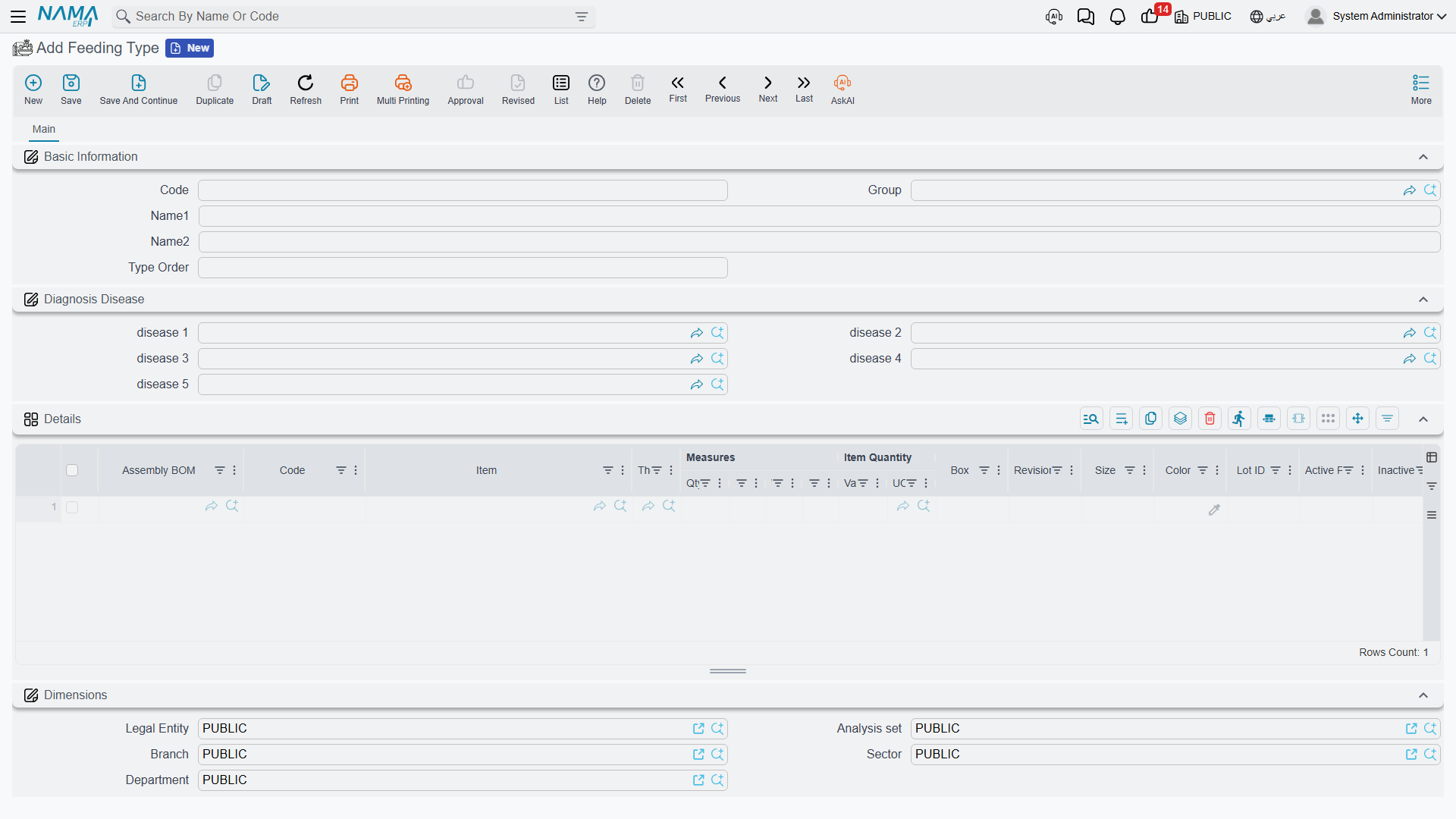
Task: Collapse the Details section
Action: (x=1423, y=419)
